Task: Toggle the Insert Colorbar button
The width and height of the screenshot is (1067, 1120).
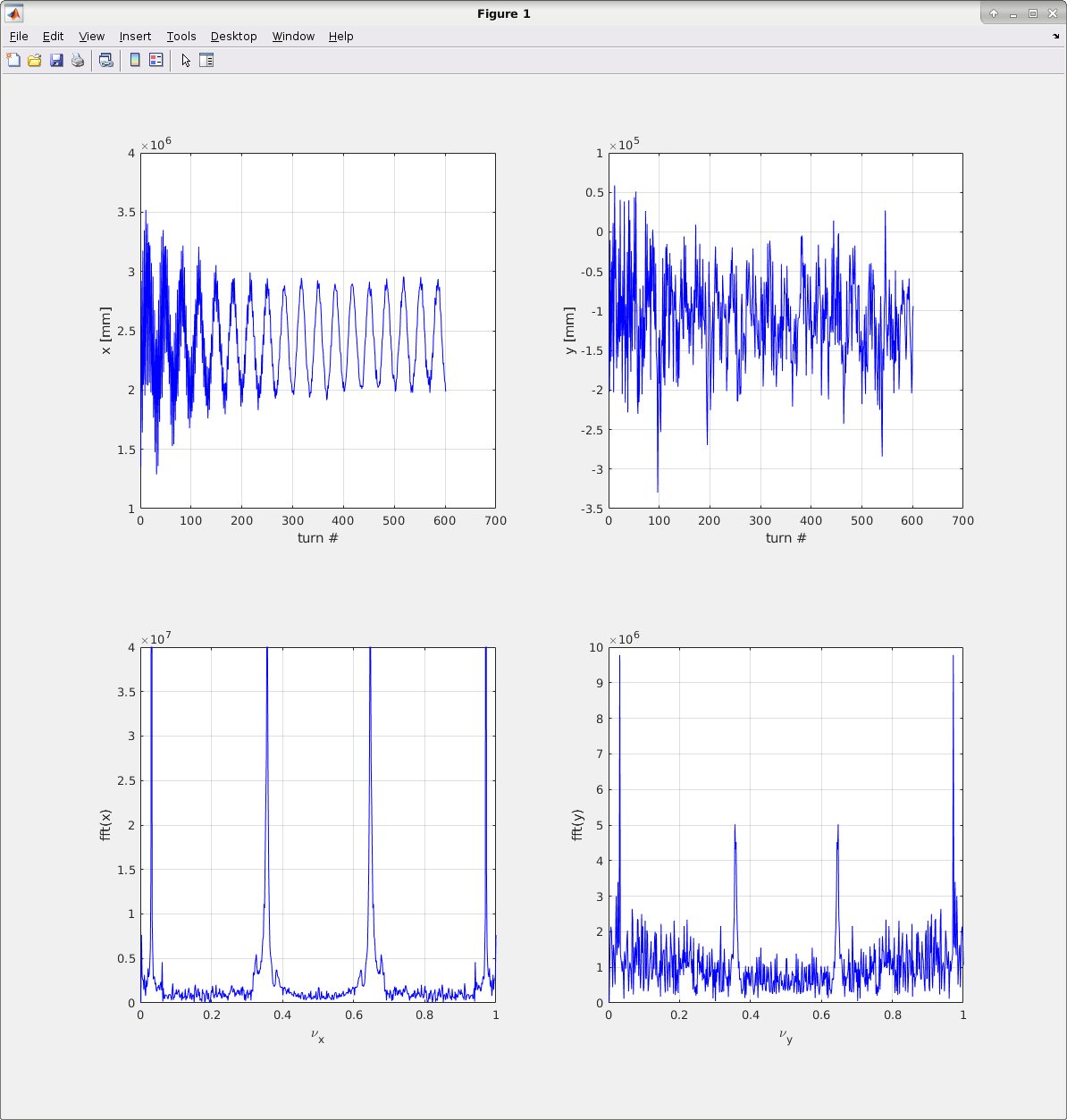Action: 135,60
